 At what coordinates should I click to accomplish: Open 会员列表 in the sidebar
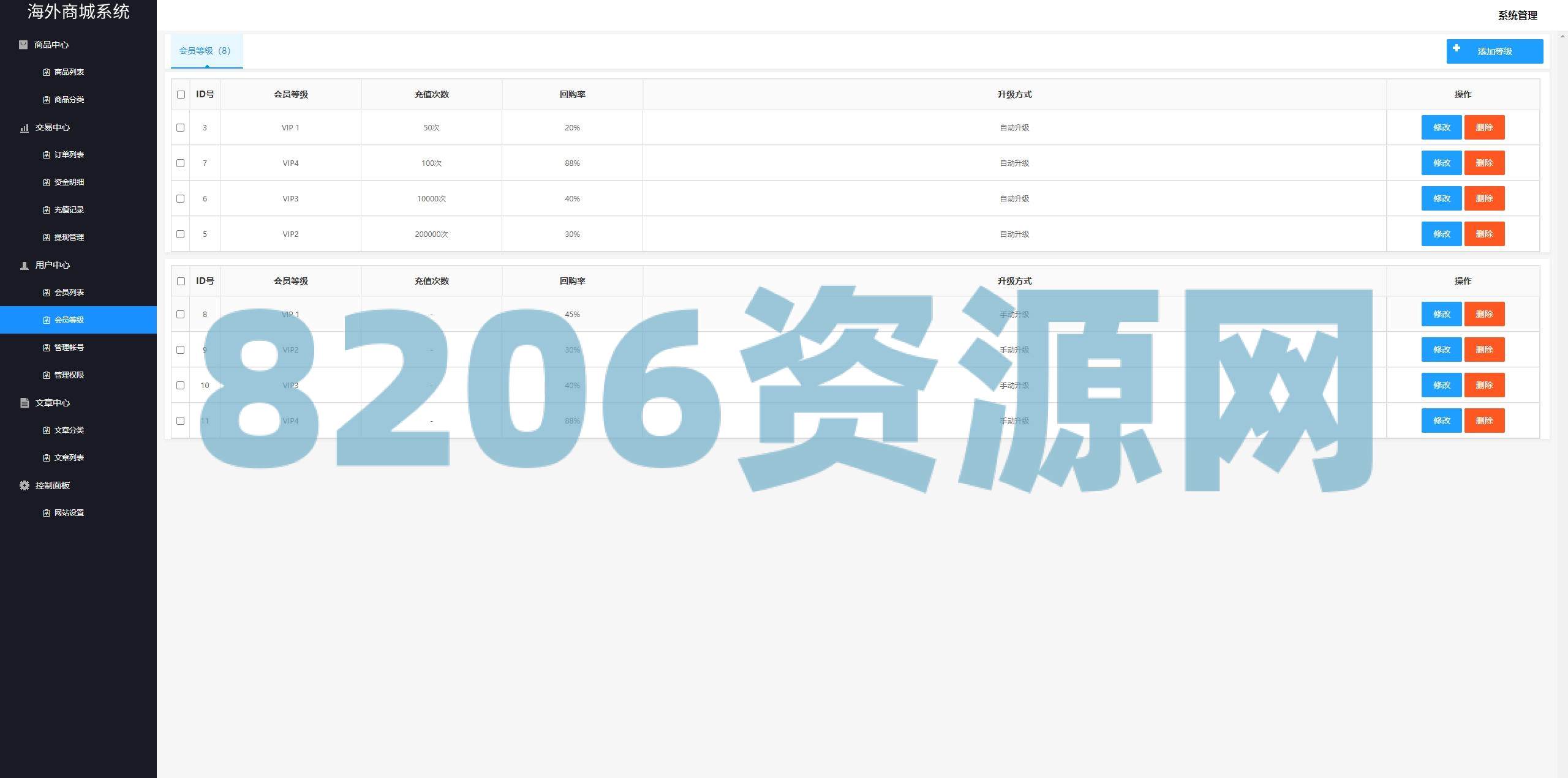(x=69, y=293)
